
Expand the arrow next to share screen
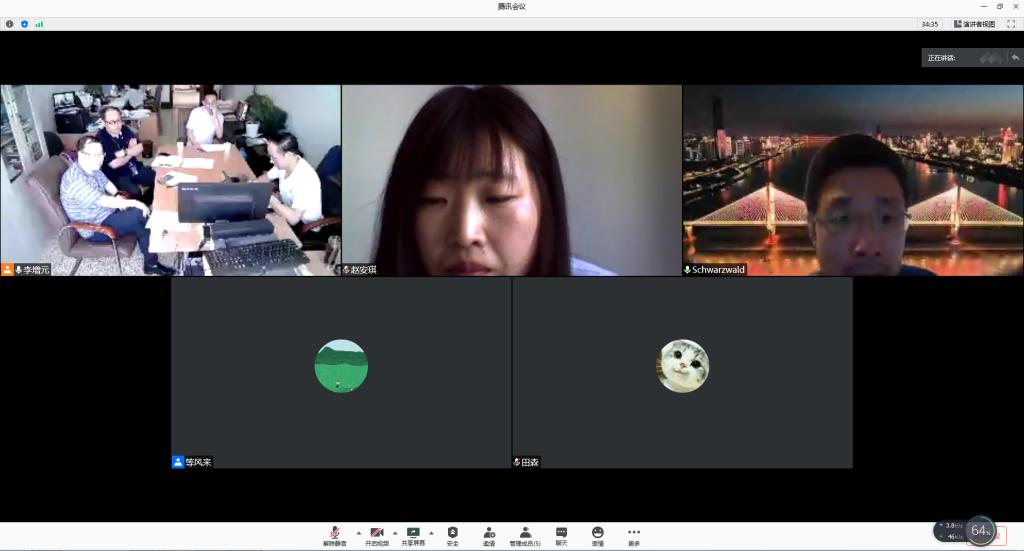431,532
